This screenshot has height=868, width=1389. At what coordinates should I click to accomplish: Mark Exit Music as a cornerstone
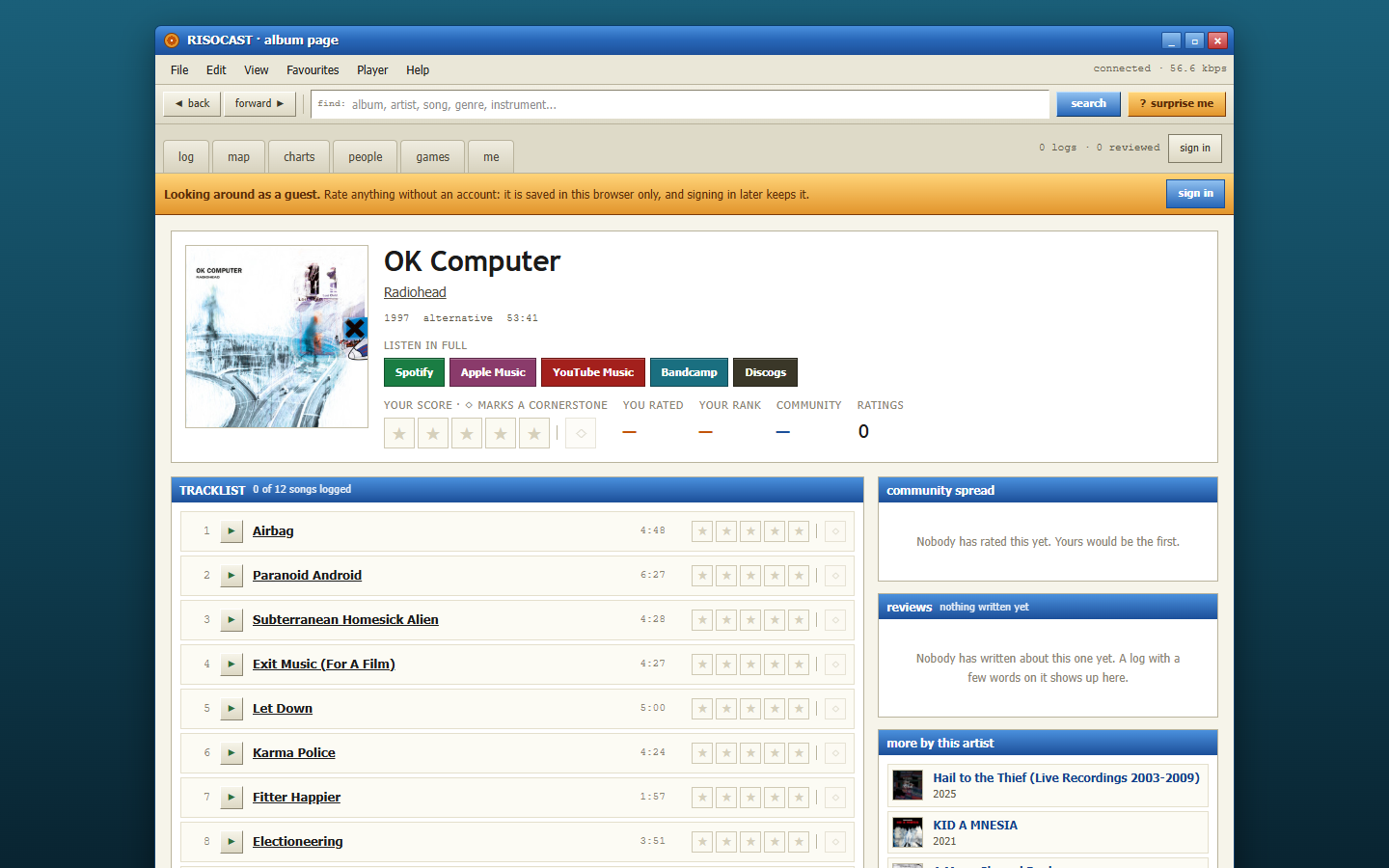(x=835, y=665)
